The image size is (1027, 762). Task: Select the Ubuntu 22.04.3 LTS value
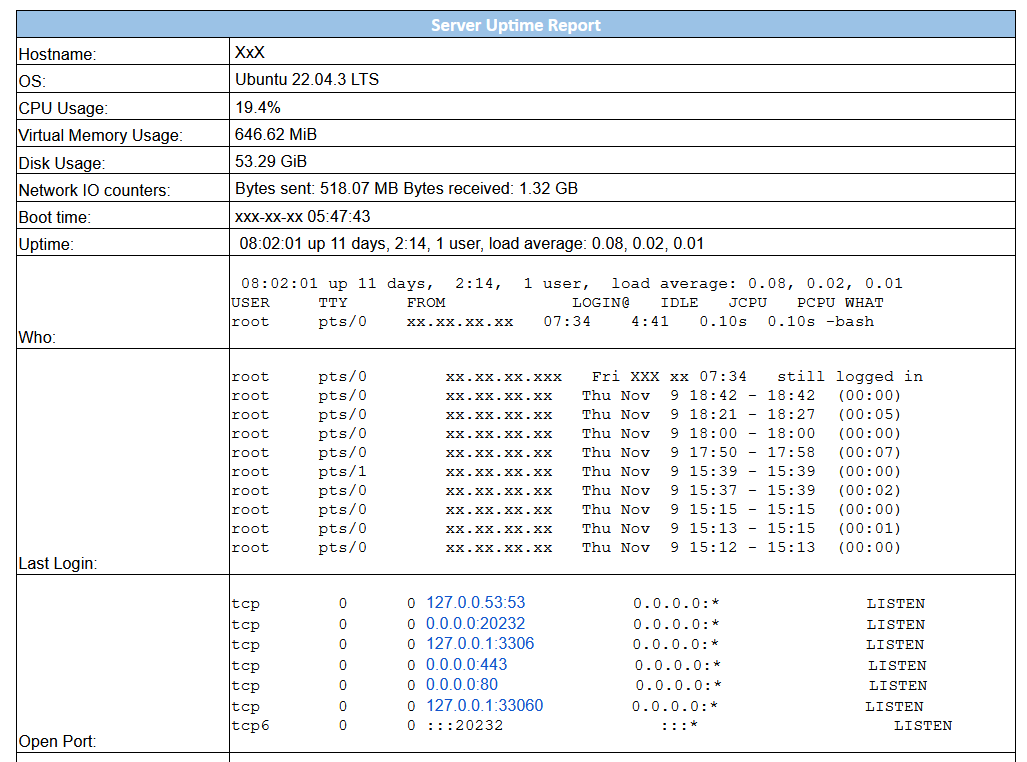tap(307, 80)
